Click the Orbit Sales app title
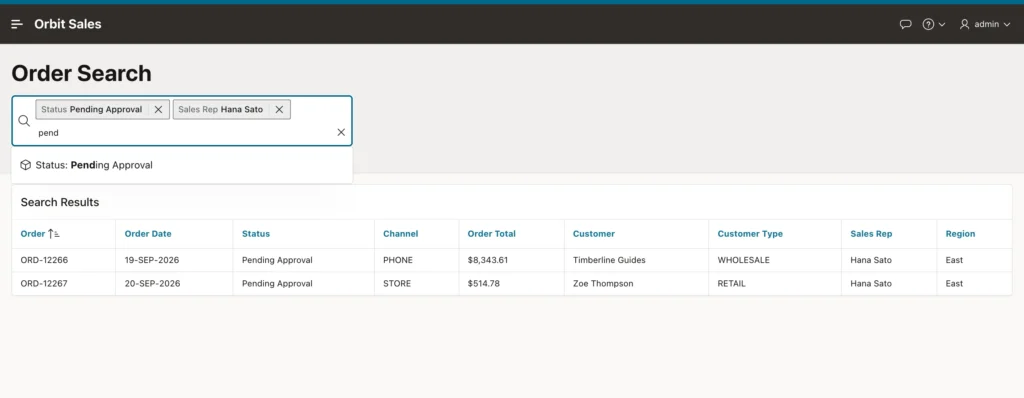The height and width of the screenshot is (398, 1024). click(x=68, y=24)
